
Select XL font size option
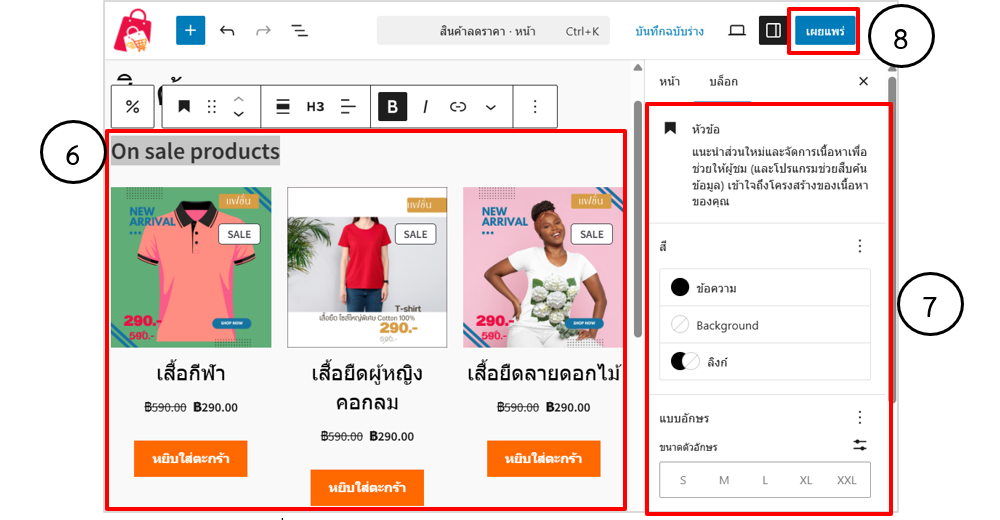point(805,480)
